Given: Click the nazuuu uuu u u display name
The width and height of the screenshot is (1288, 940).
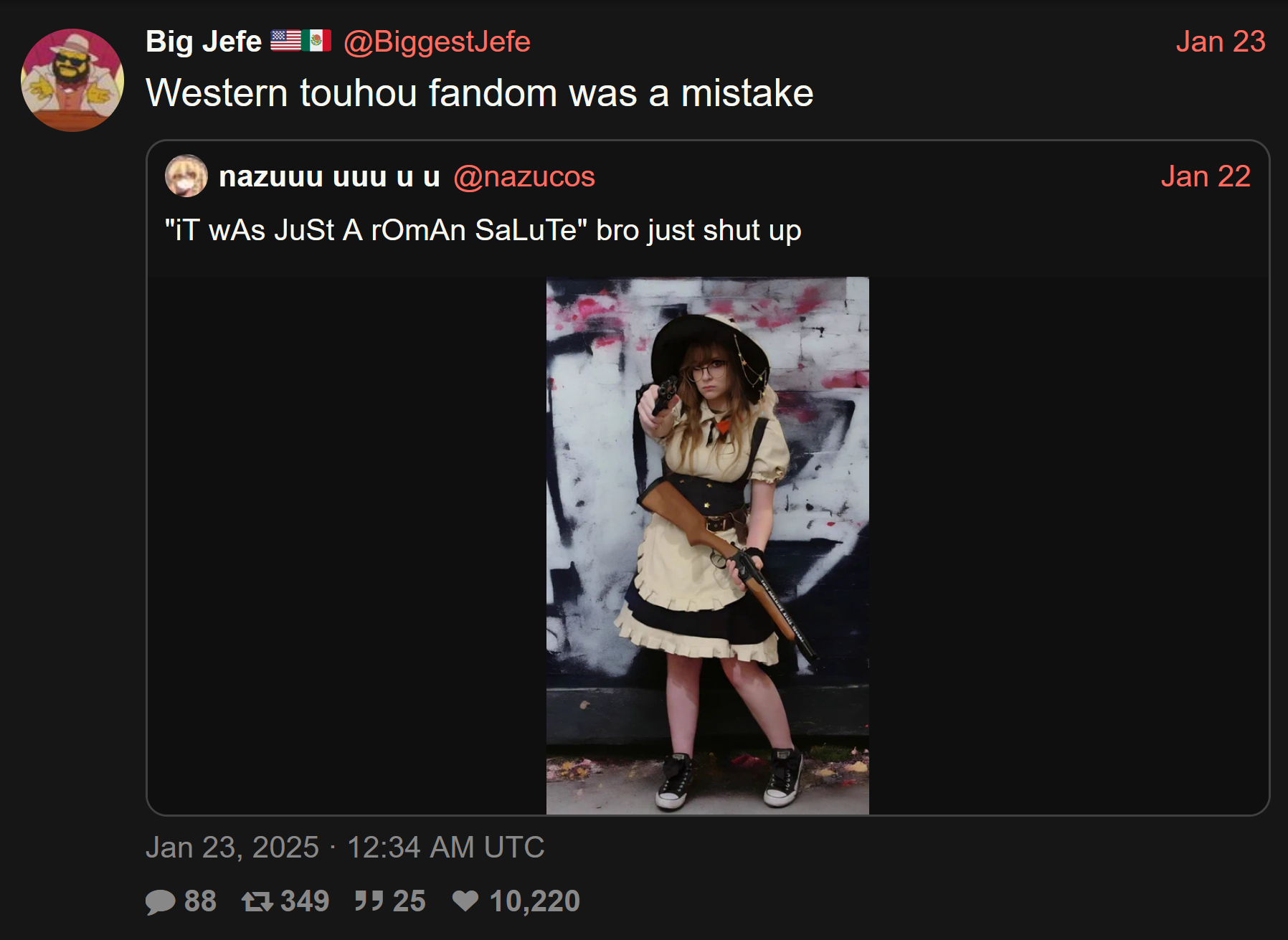Looking at the screenshot, I should [329, 176].
